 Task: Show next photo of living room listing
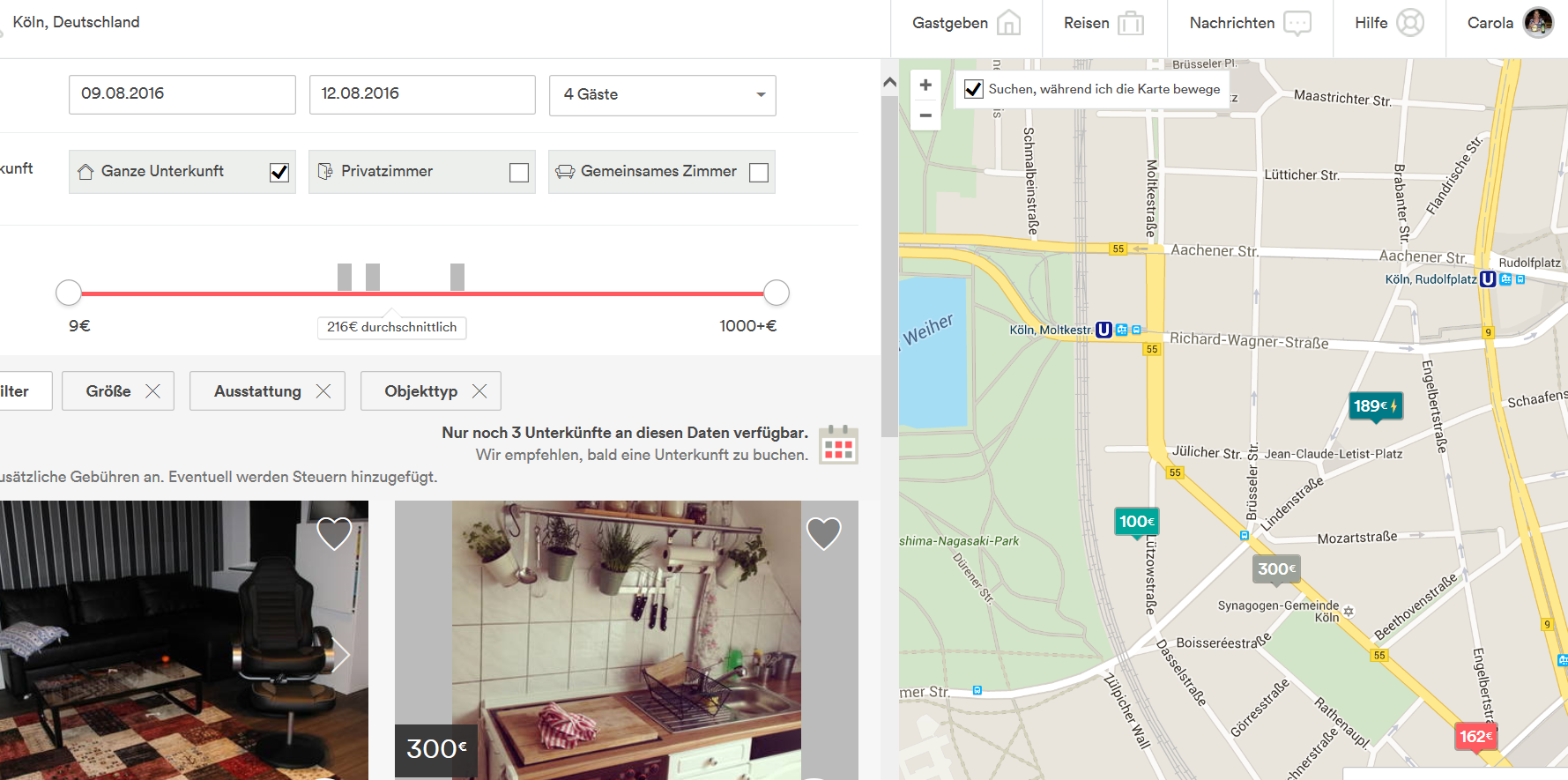tap(342, 654)
